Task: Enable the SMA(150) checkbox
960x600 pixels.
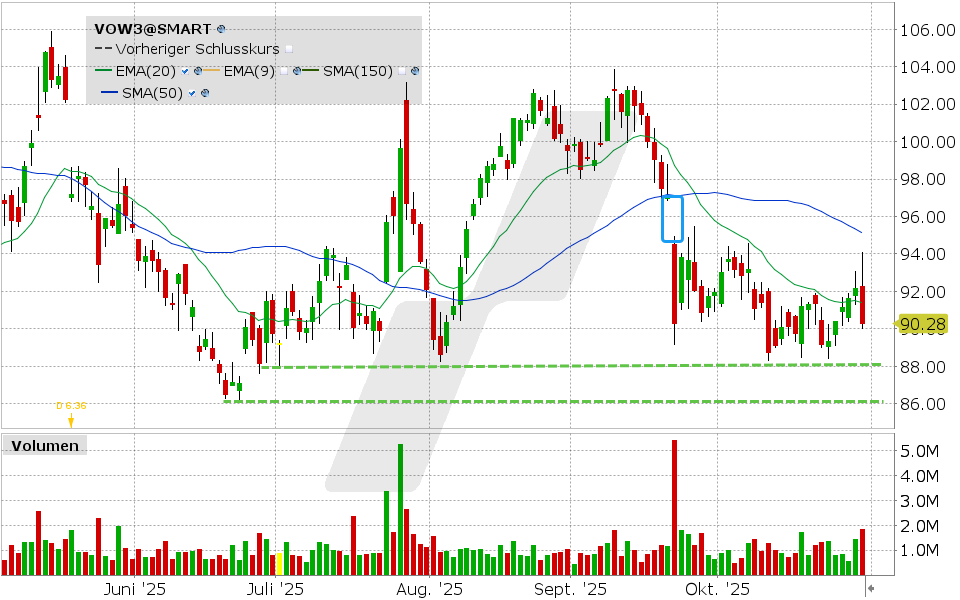Action: coord(402,71)
